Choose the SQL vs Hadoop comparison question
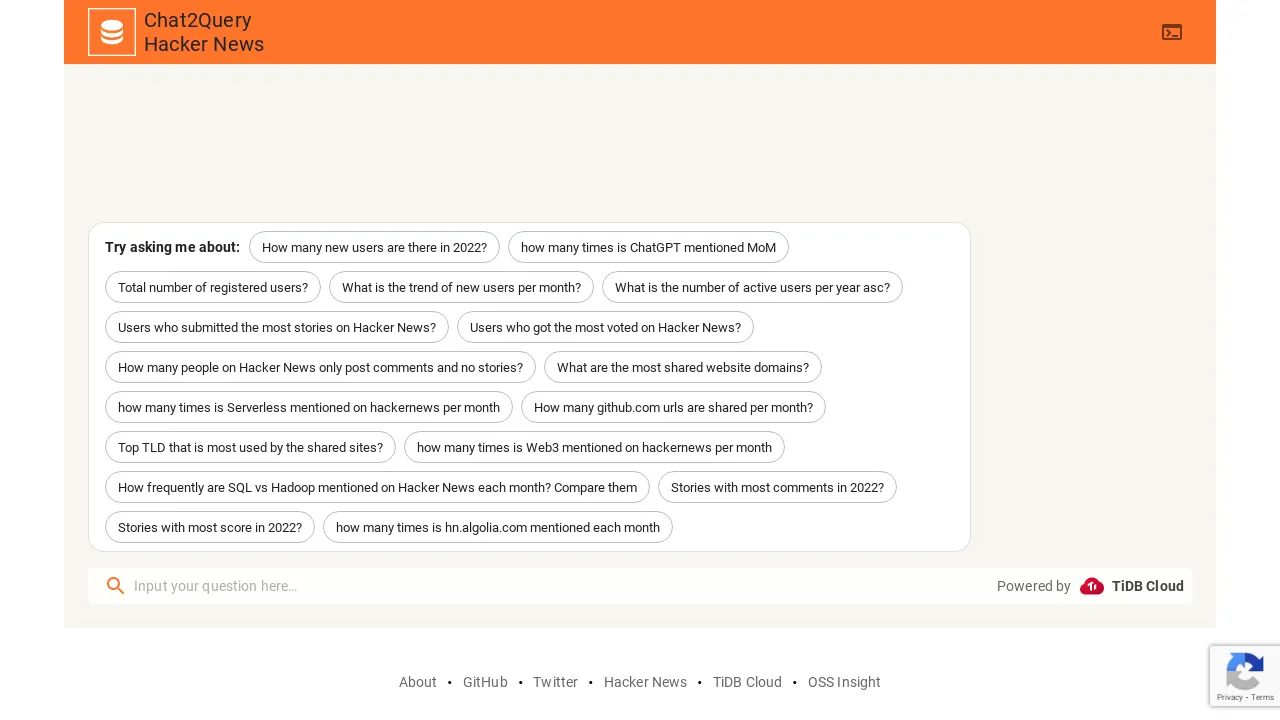The image size is (1280, 720). tap(377, 487)
